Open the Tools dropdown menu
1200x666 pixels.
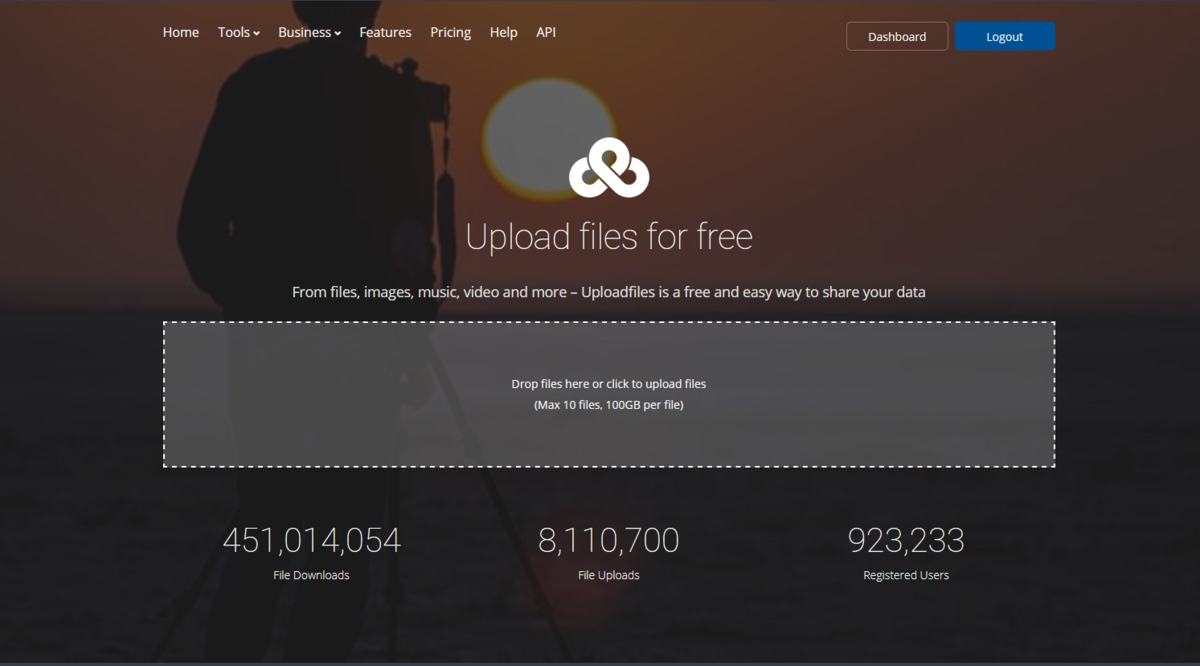click(x=234, y=32)
